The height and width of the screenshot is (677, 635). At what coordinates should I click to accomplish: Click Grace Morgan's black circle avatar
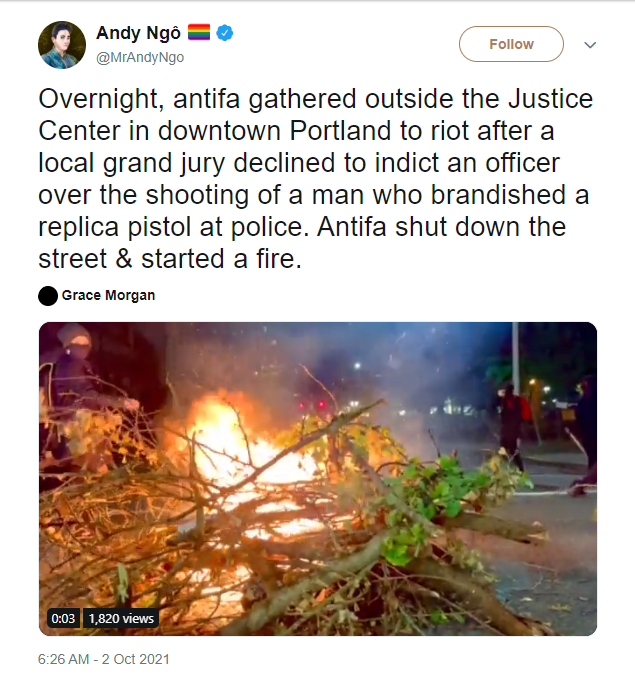(48, 296)
